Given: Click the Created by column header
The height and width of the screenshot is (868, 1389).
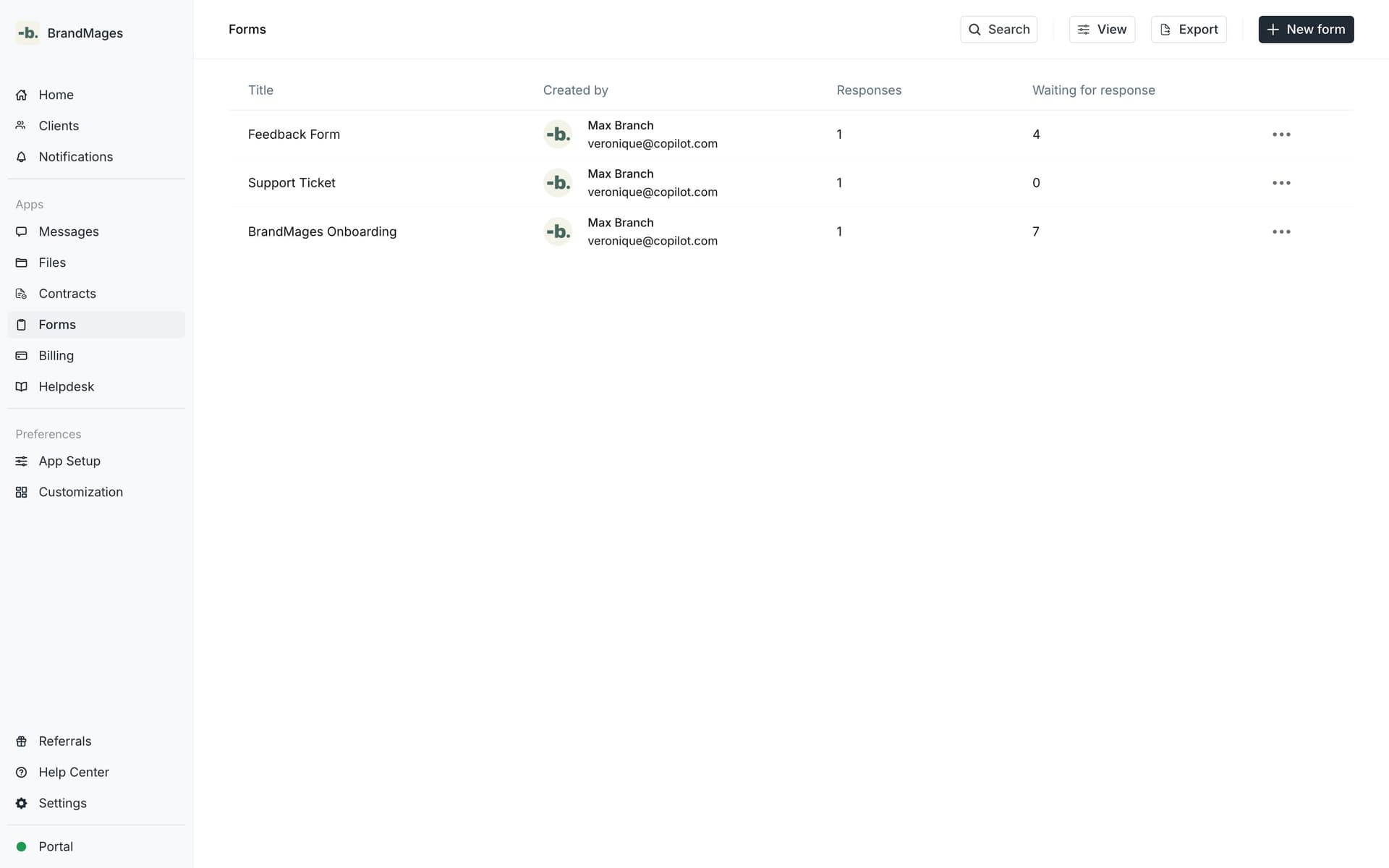Looking at the screenshot, I should (575, 90).
